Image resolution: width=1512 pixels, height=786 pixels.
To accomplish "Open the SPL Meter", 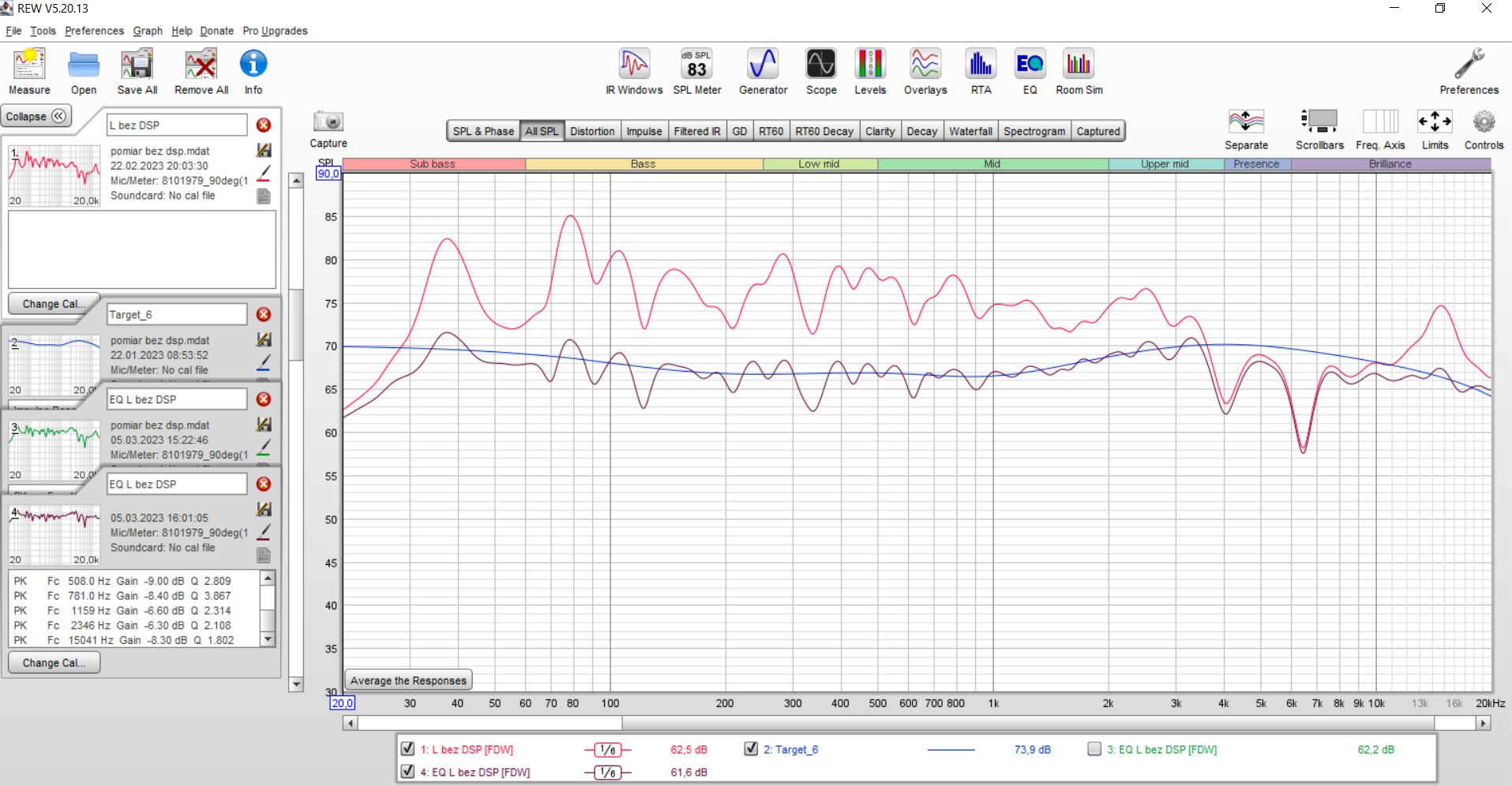I will [x=696, y=64].
